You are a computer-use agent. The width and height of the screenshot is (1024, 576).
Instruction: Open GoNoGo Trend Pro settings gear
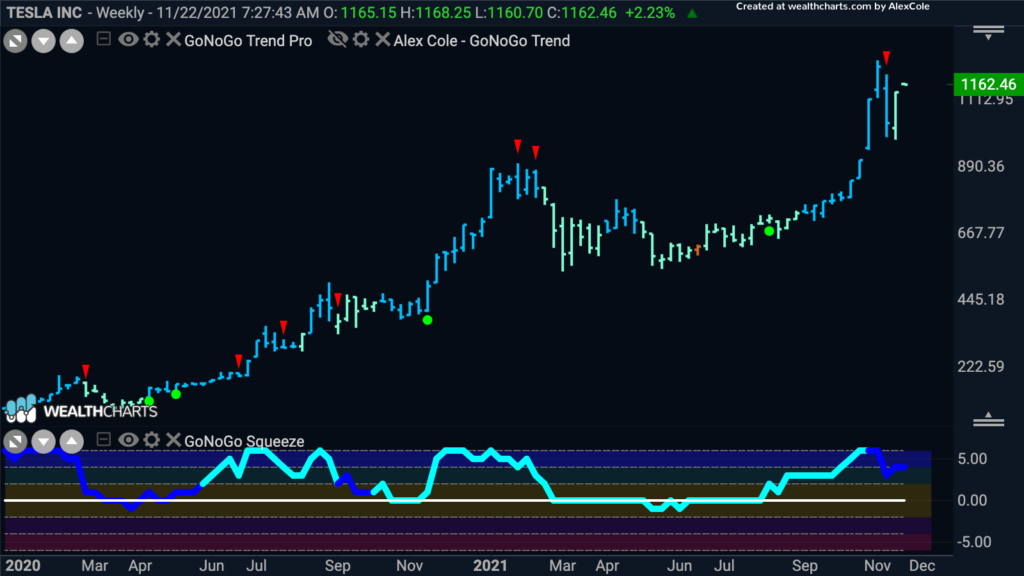point(152,39)
